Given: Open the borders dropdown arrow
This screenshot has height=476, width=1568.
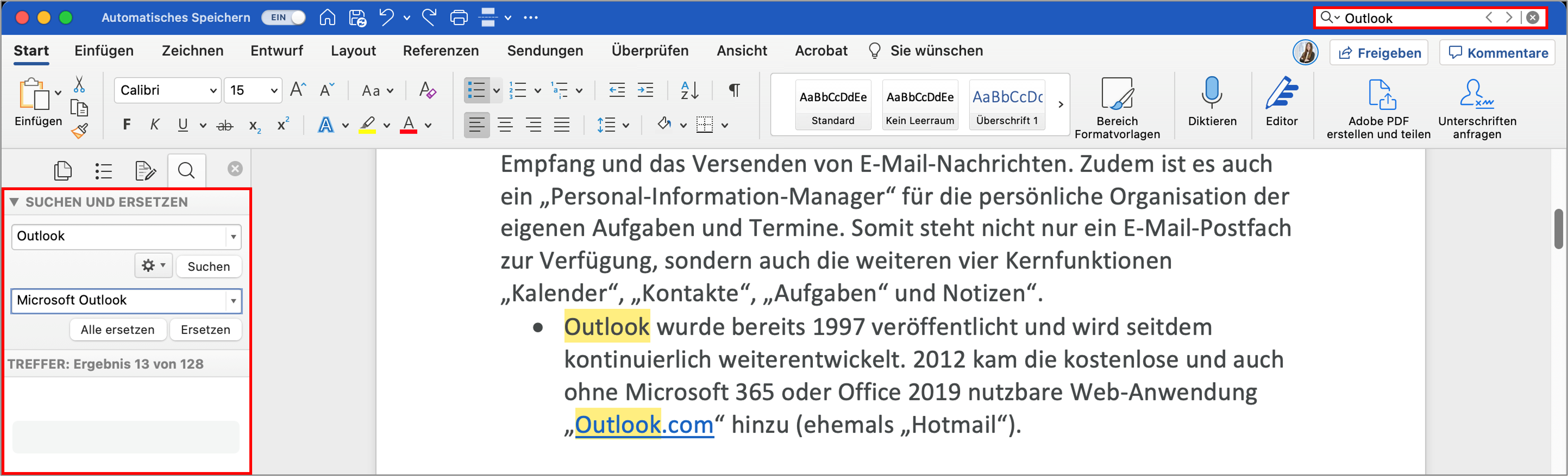Looking at the screenshot, I should [x=725, y=126].
